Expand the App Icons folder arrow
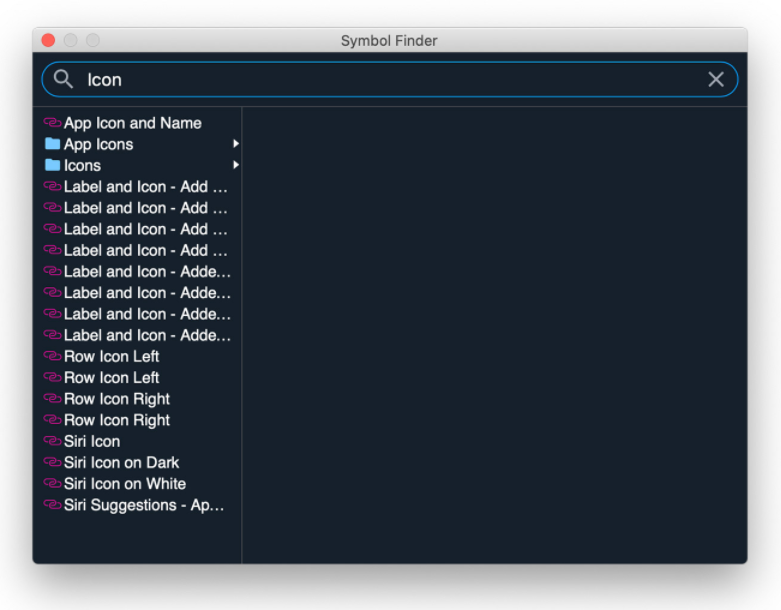781x610 pixels. [236, 144]
